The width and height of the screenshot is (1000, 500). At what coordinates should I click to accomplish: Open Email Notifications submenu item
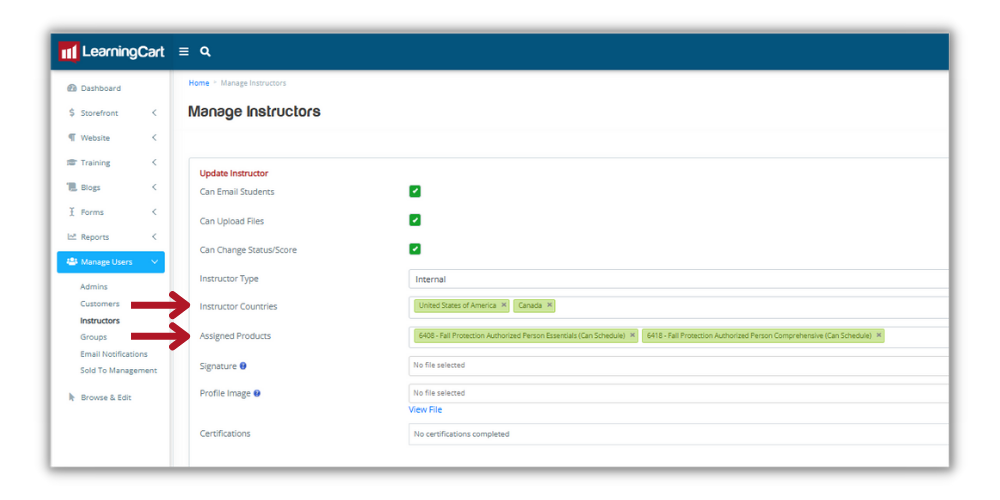[x=114, y=354]
